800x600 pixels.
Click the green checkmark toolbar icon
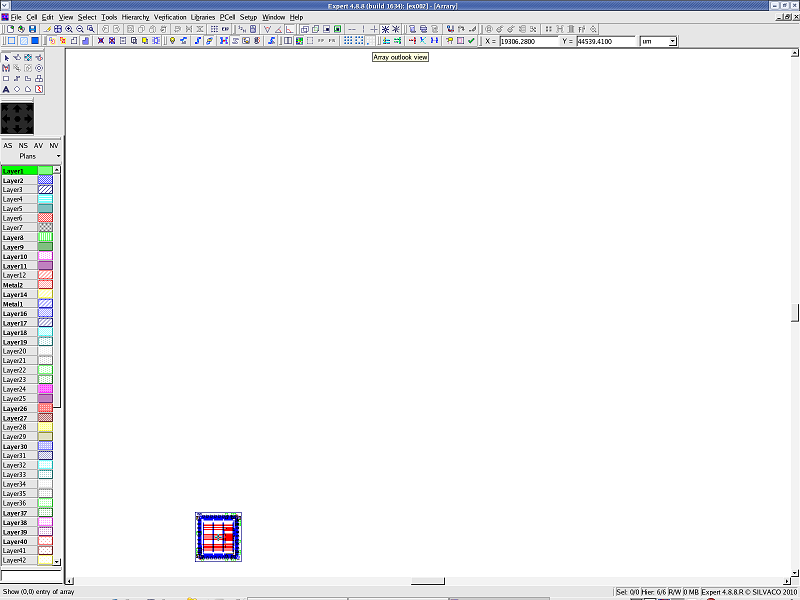point(471,41)
